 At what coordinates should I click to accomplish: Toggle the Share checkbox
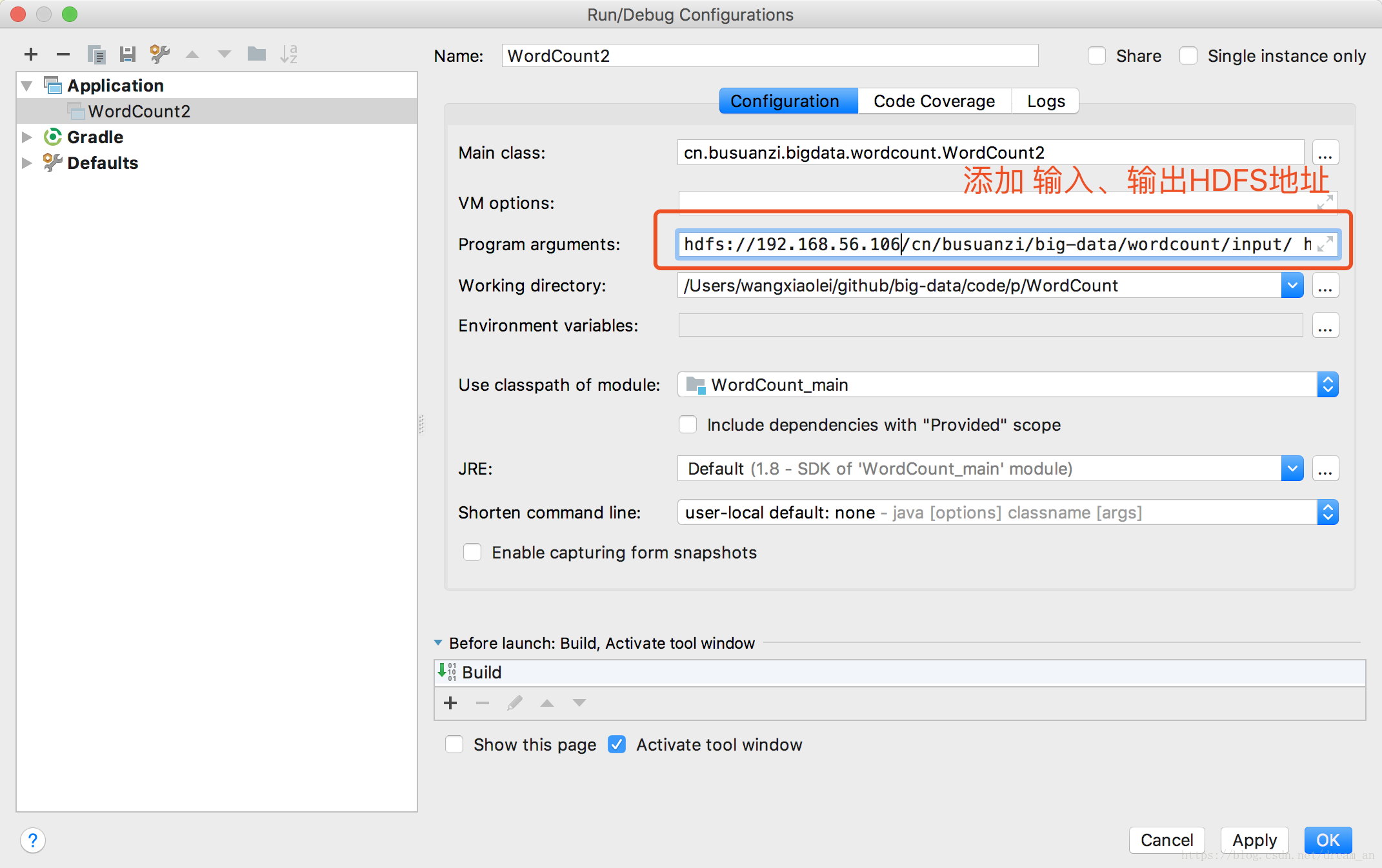[x=1097, y=55]
